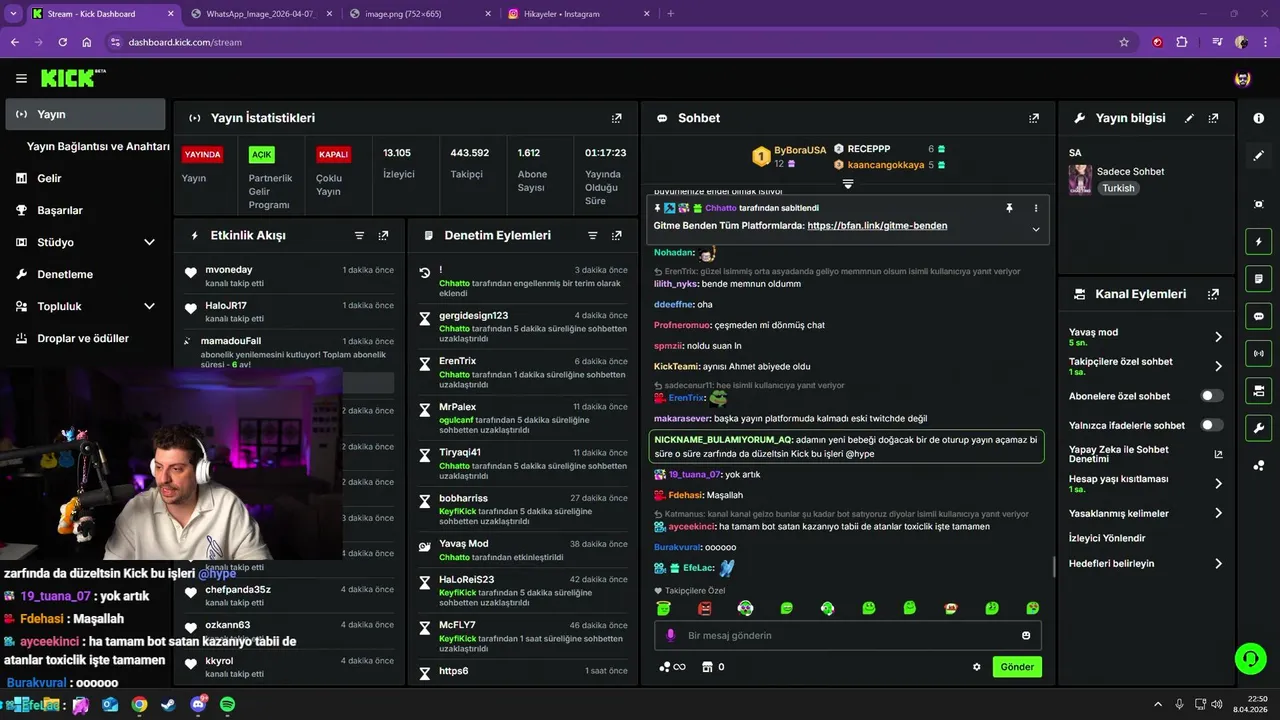Open Başarılar in the sidebar
The width and height of the screenshot is (1280, 720).
[85, 210]
